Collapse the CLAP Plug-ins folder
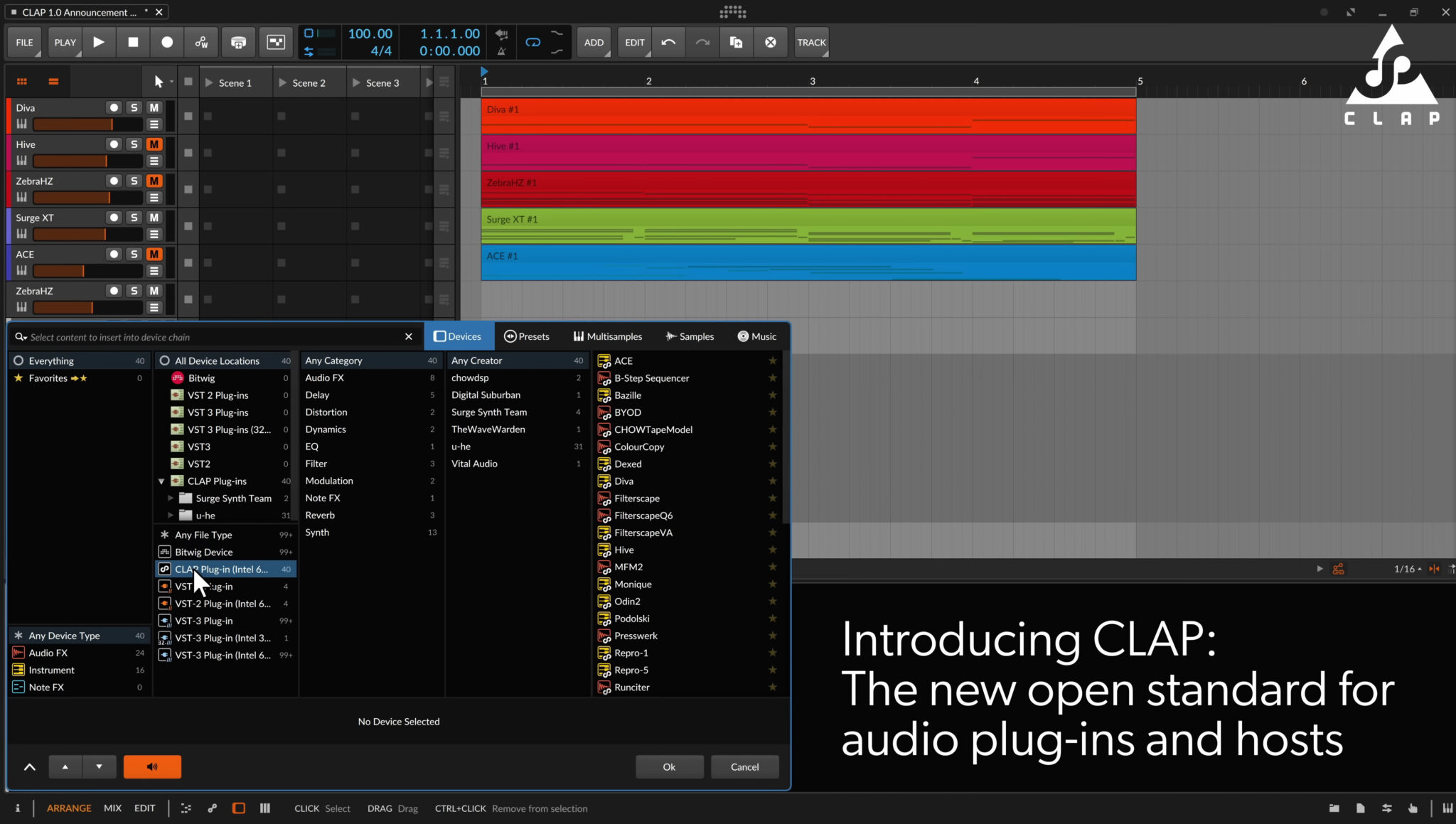 [x=161, y=481]
